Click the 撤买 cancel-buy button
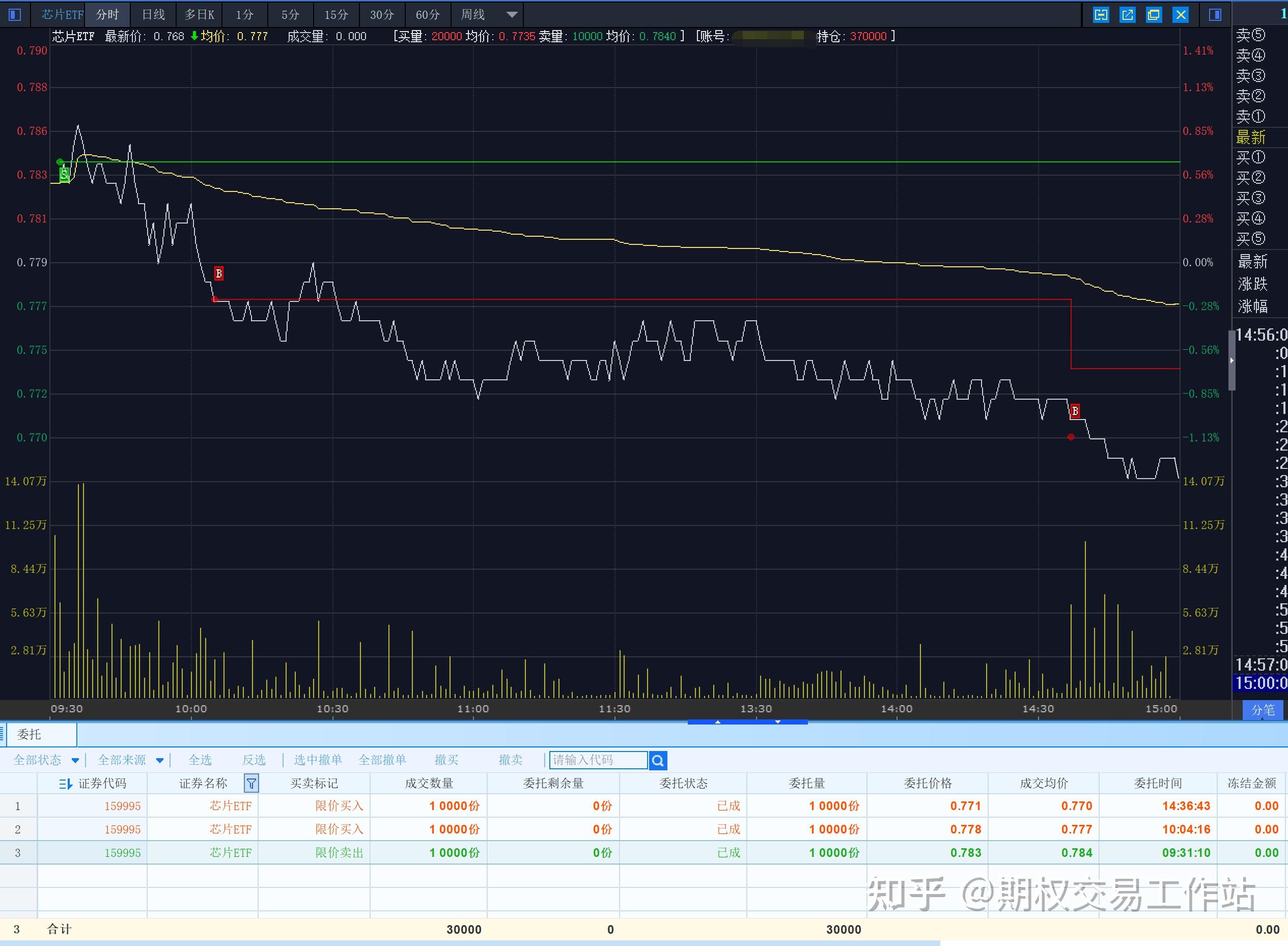This screenshot has height=946, width=1288. 446,760
